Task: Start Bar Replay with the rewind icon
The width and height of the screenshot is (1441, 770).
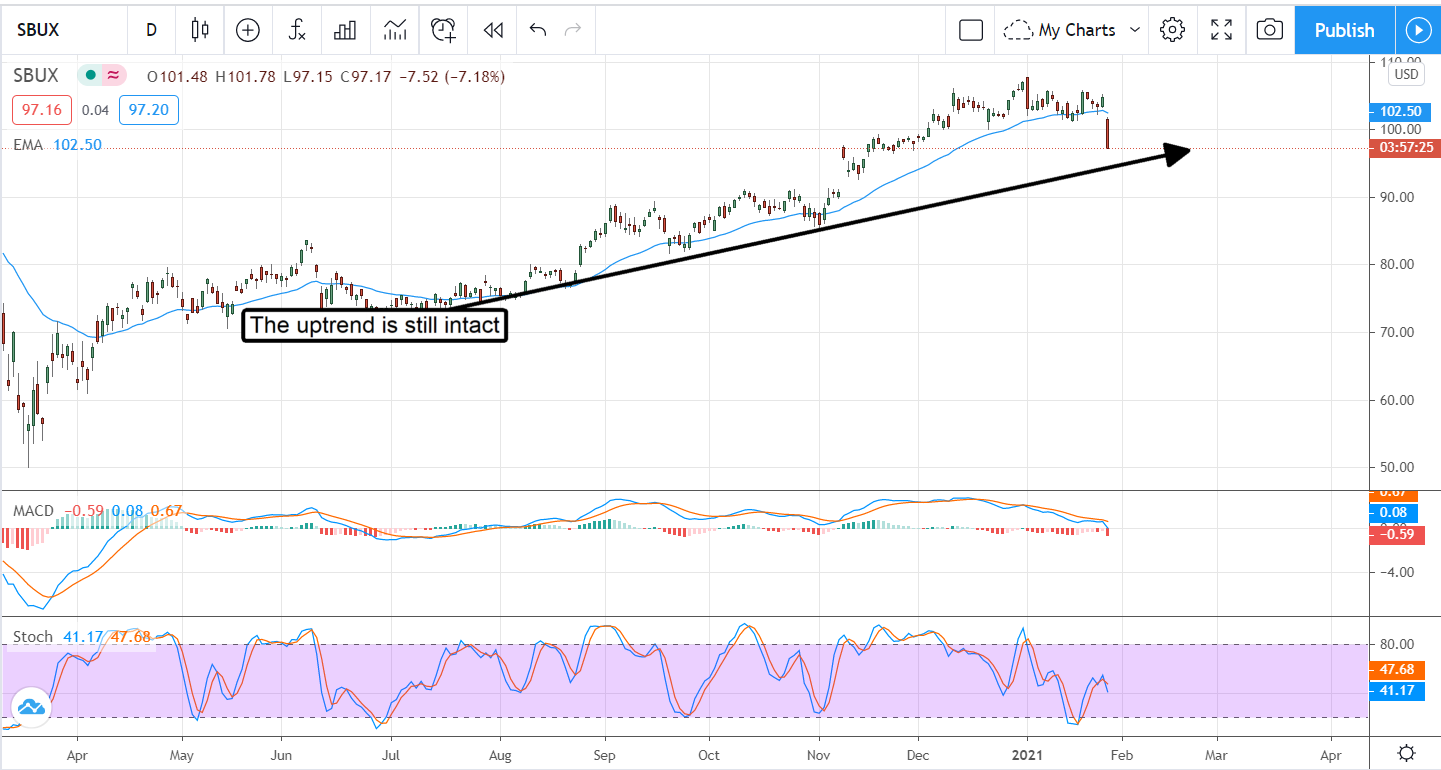Action: click(x=492, y=30)
